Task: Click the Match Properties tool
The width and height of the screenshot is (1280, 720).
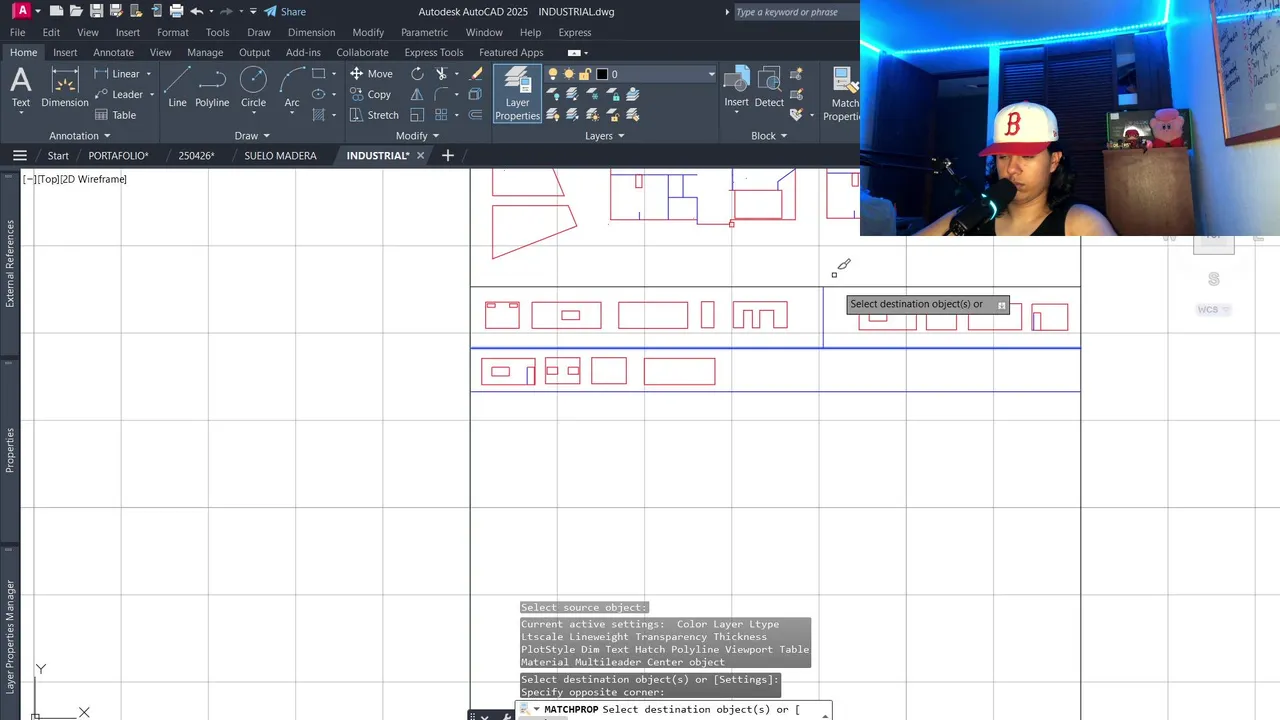Action: tap(843, 94)
